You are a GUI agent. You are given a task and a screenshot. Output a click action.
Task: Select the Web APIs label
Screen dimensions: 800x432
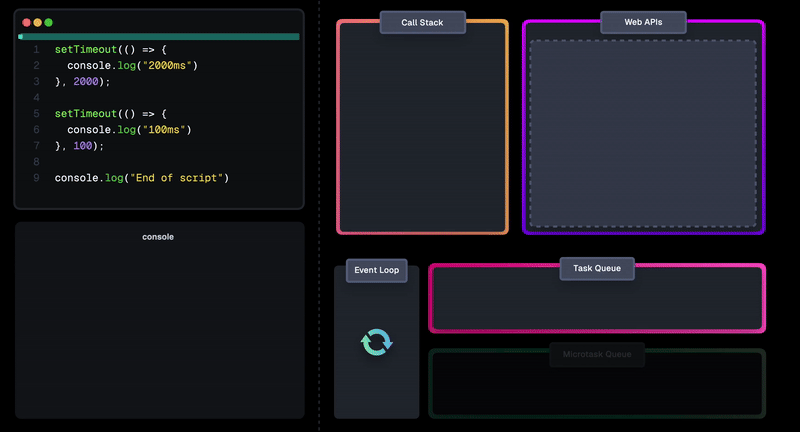pos(643,22)
